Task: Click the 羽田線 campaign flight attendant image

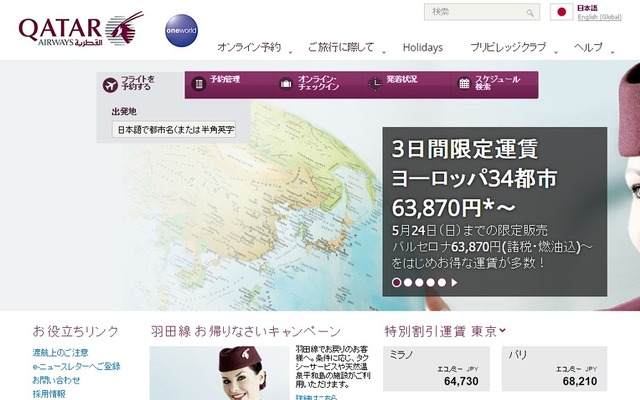Action: (219, 373)
